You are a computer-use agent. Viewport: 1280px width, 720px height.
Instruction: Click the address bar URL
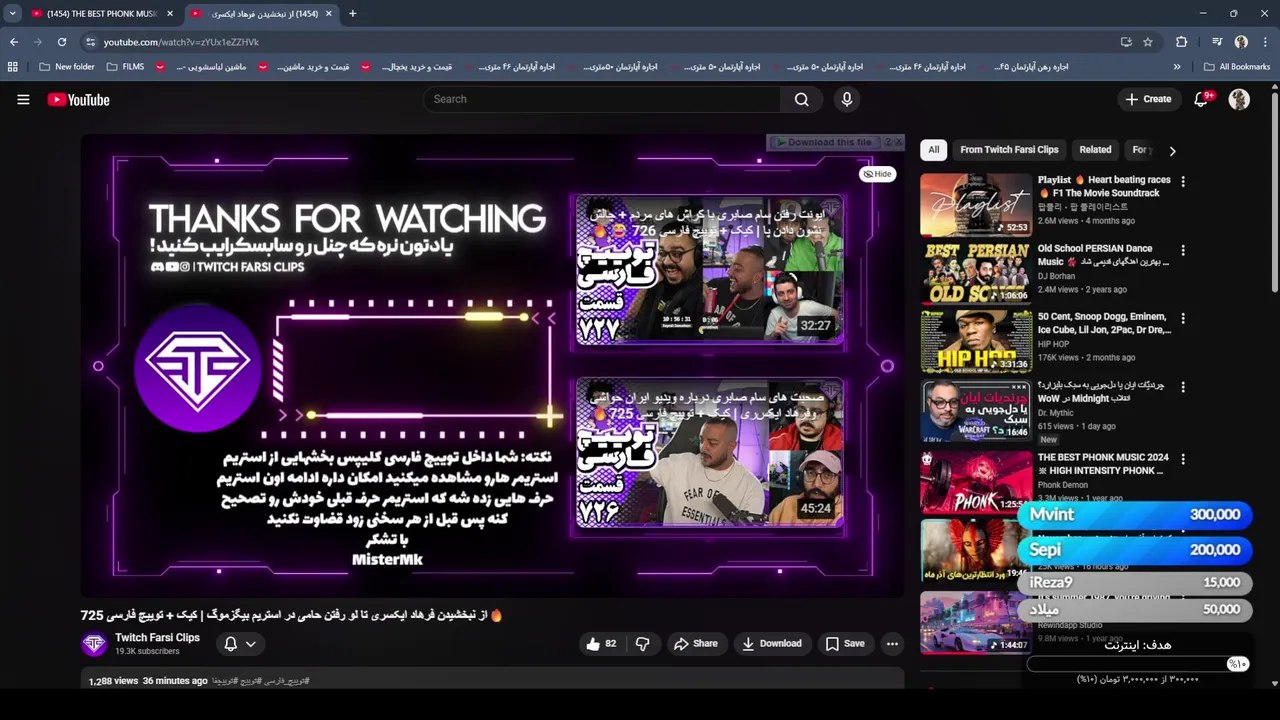pyautogui.click(x=181, y=42)
